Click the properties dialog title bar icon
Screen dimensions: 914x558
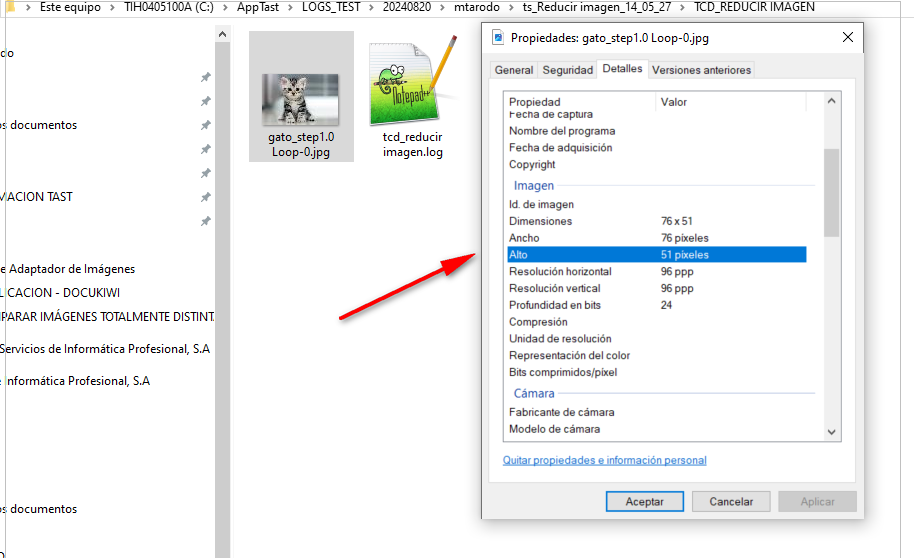coord(498,38)
